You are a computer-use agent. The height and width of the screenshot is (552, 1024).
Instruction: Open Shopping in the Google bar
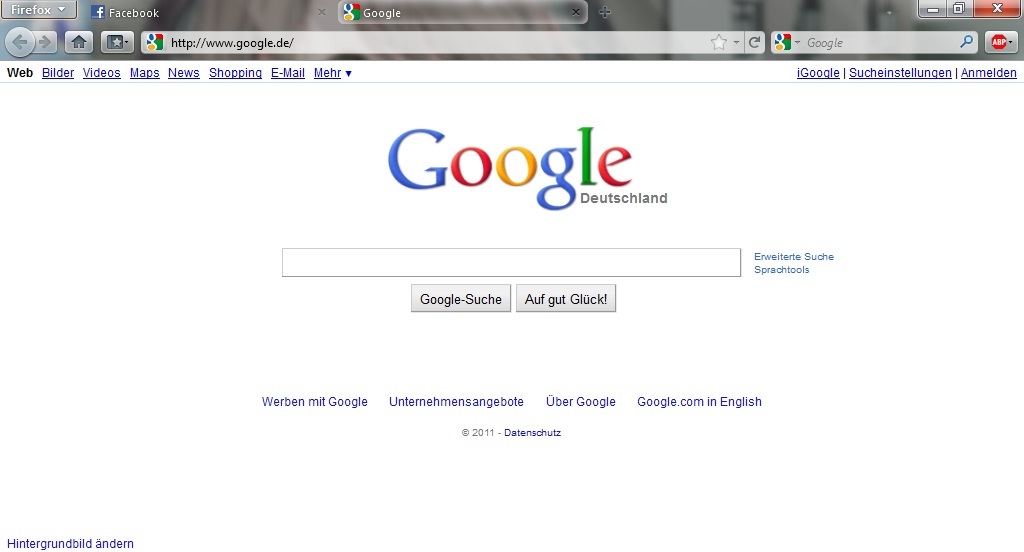[235, 73]
